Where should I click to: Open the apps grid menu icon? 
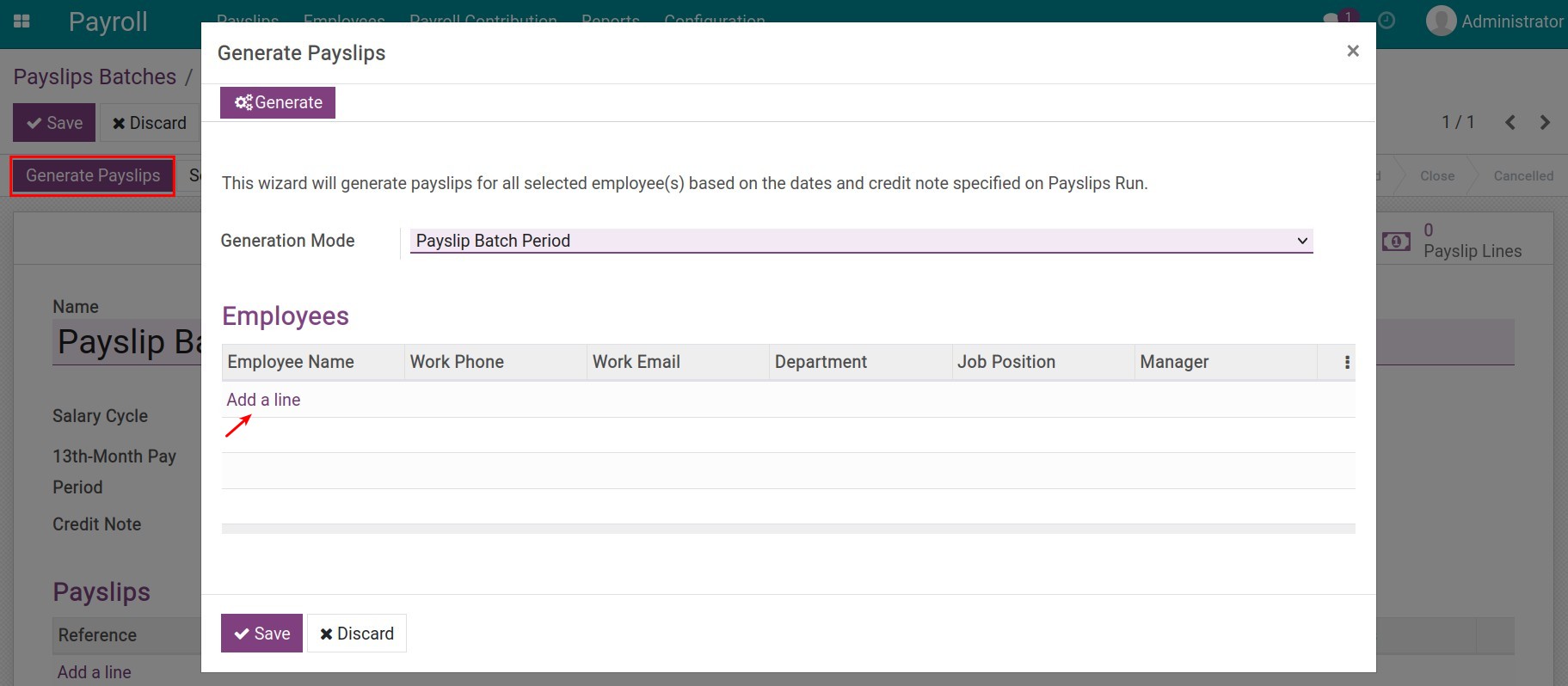[x=22, y=21]
